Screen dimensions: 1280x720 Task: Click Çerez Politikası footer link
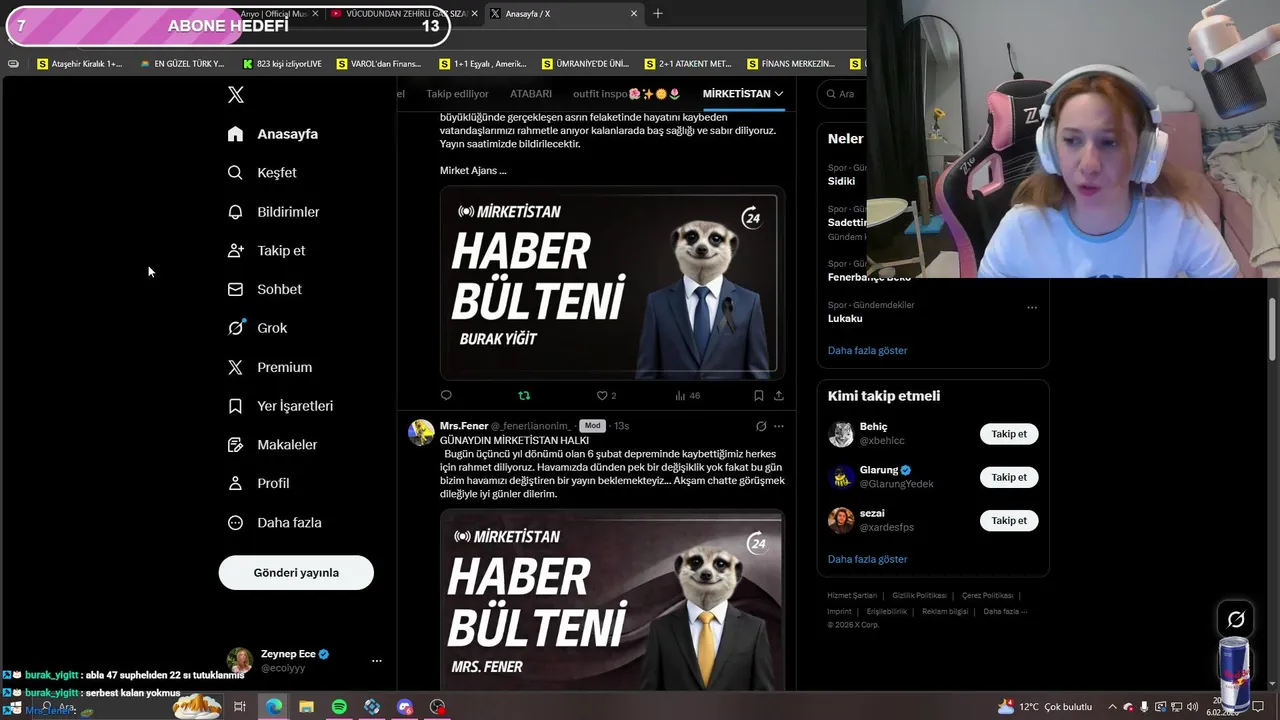(x=987, y=596)
